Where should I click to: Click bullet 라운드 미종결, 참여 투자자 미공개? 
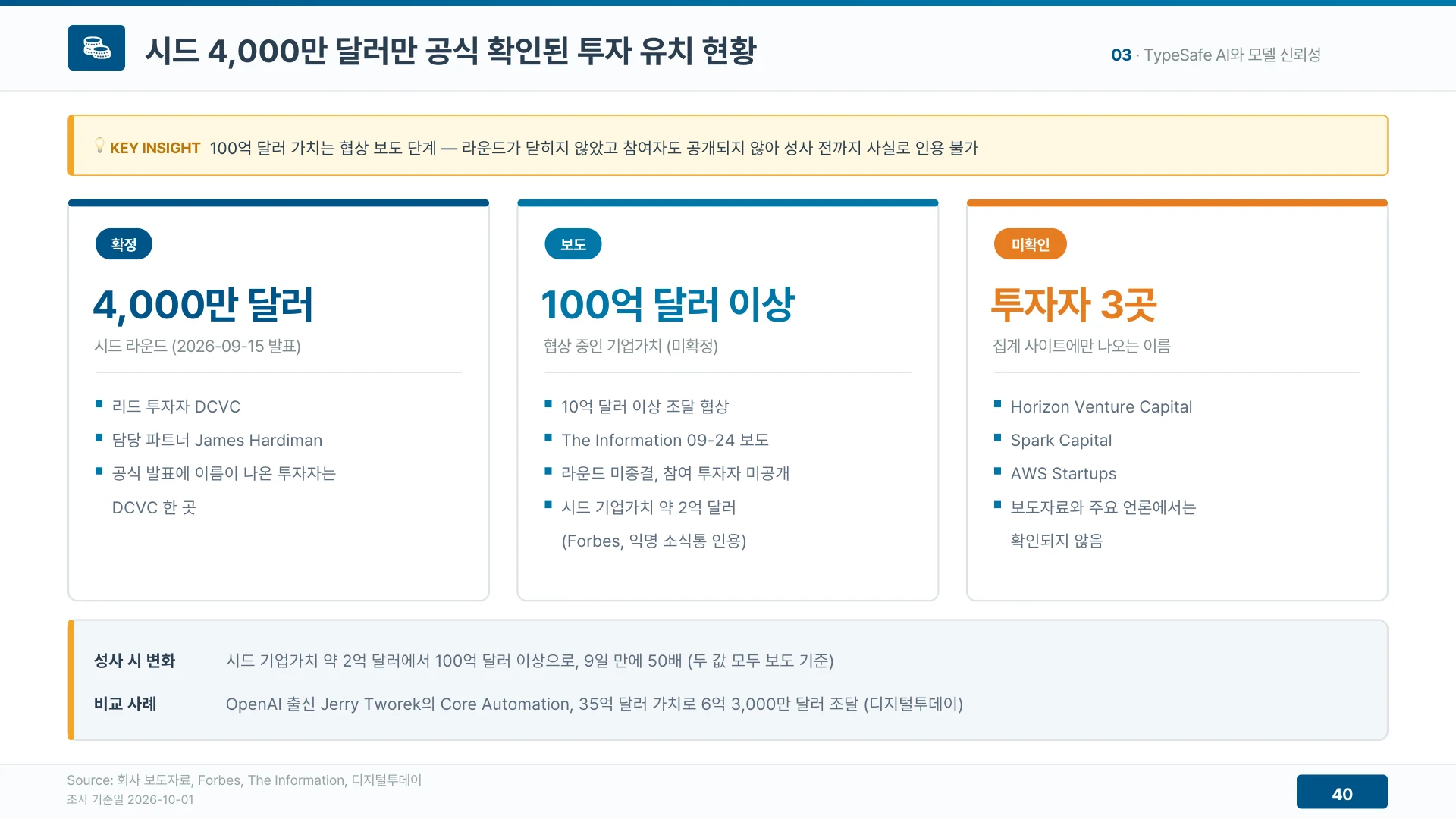click(x=675, y=473)
